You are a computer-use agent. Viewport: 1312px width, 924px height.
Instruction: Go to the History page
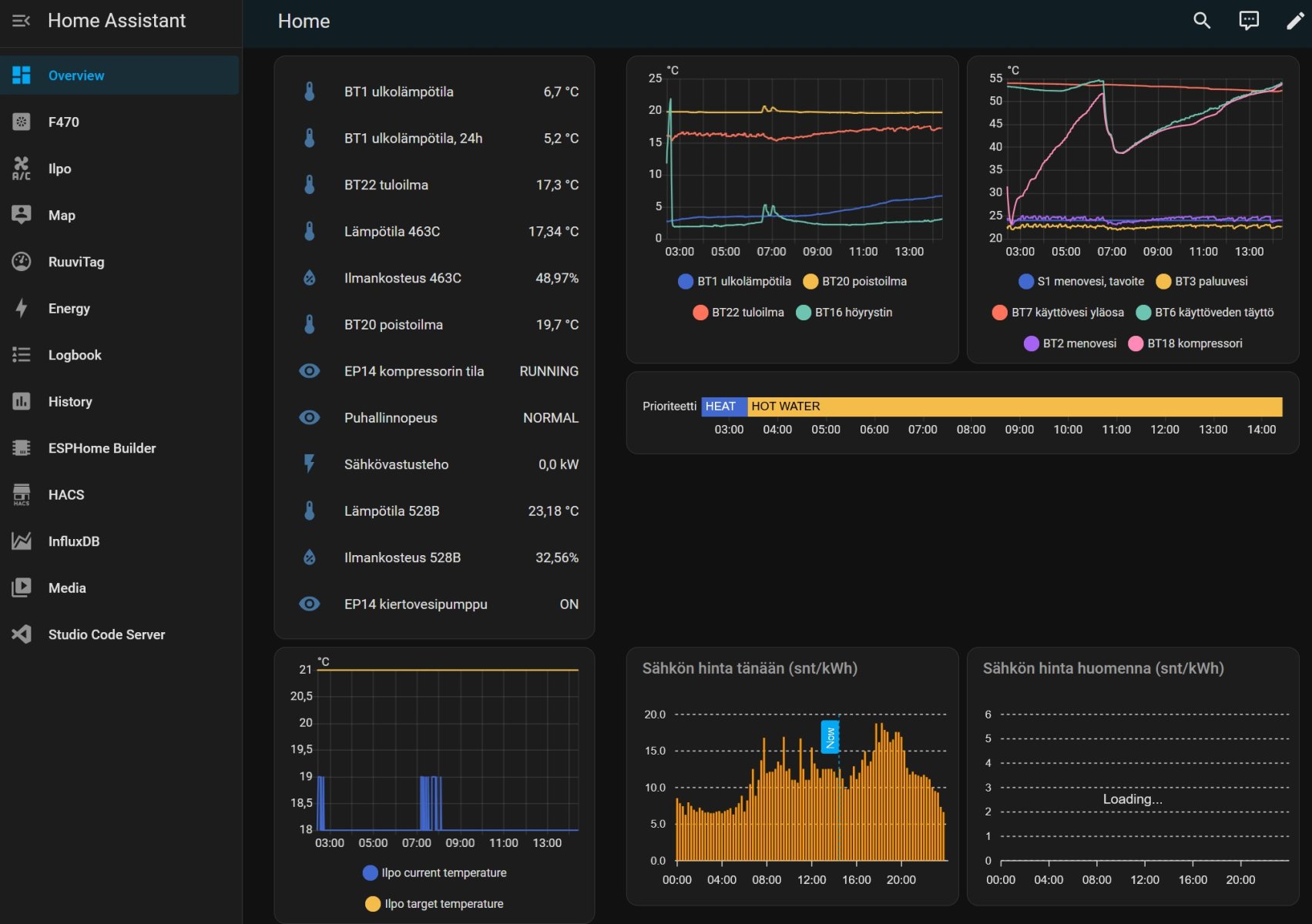click(70, 402)
